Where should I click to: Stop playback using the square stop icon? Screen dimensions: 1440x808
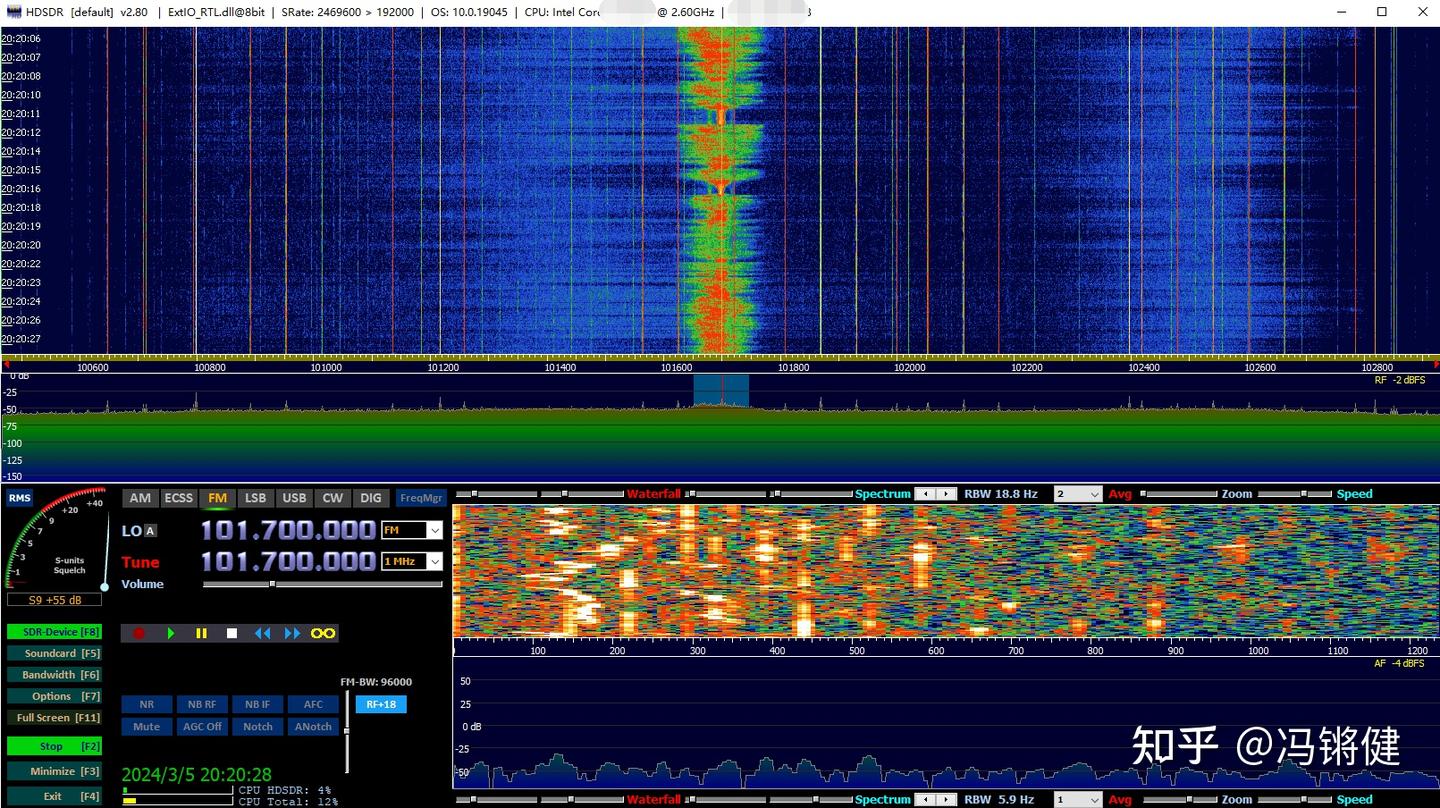point(232,632)
